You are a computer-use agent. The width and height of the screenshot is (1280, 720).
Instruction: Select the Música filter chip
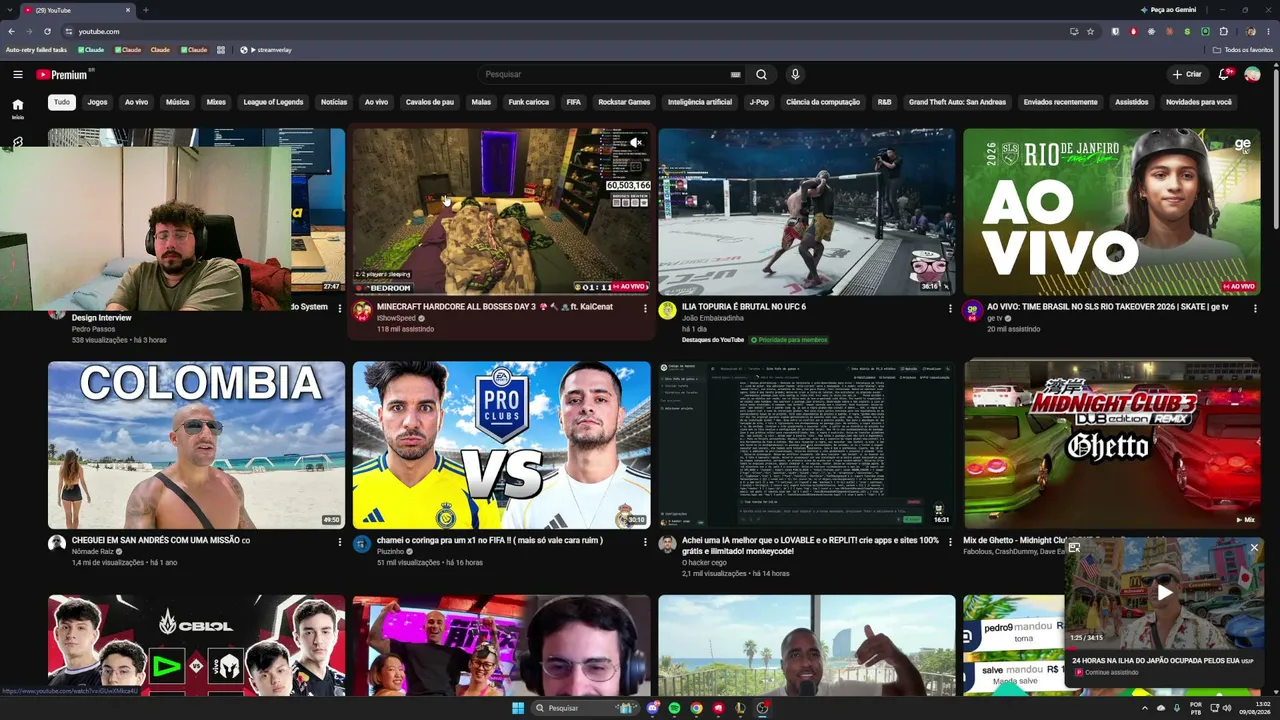coord(177,102)
